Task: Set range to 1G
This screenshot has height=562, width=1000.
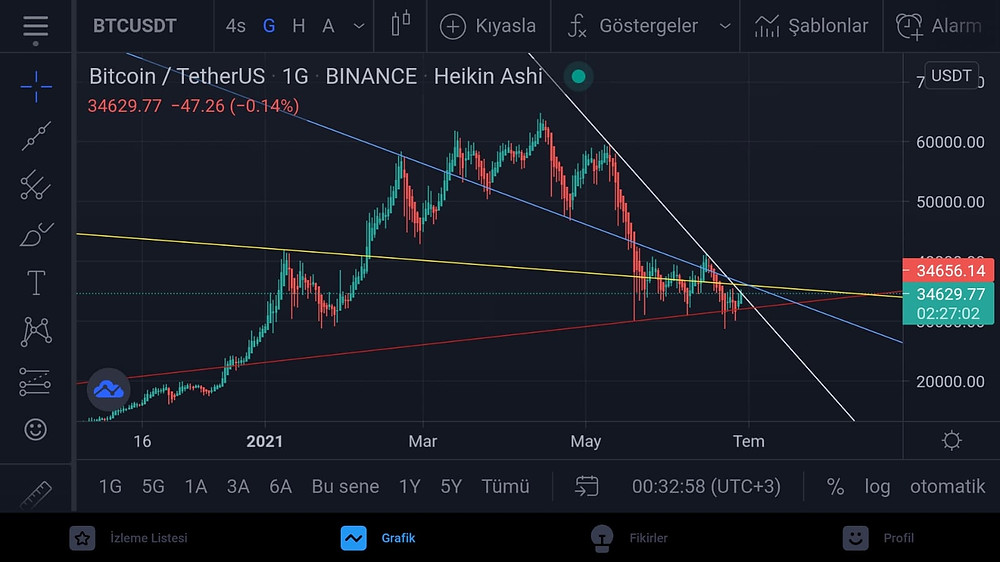Action: pyautogui.click(x=110, y=487)
